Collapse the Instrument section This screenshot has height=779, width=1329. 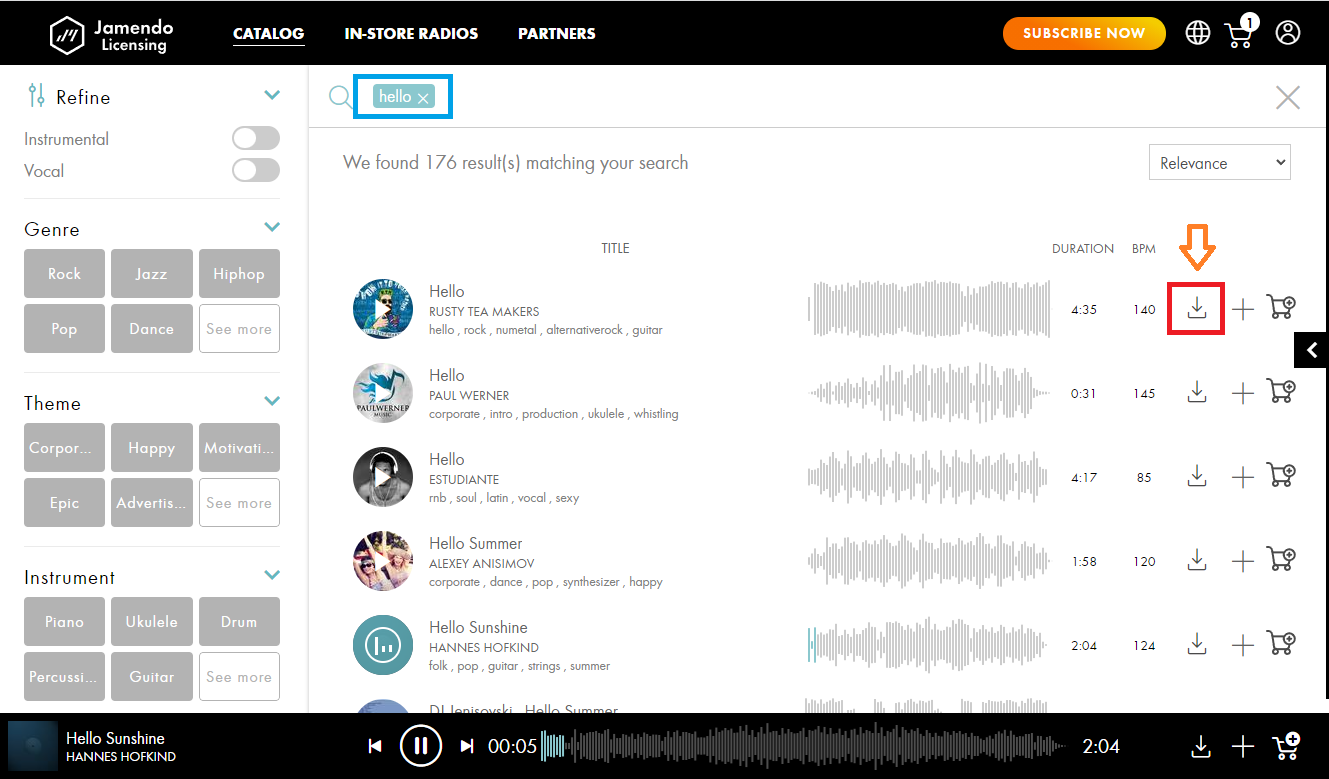click(272, 575)
